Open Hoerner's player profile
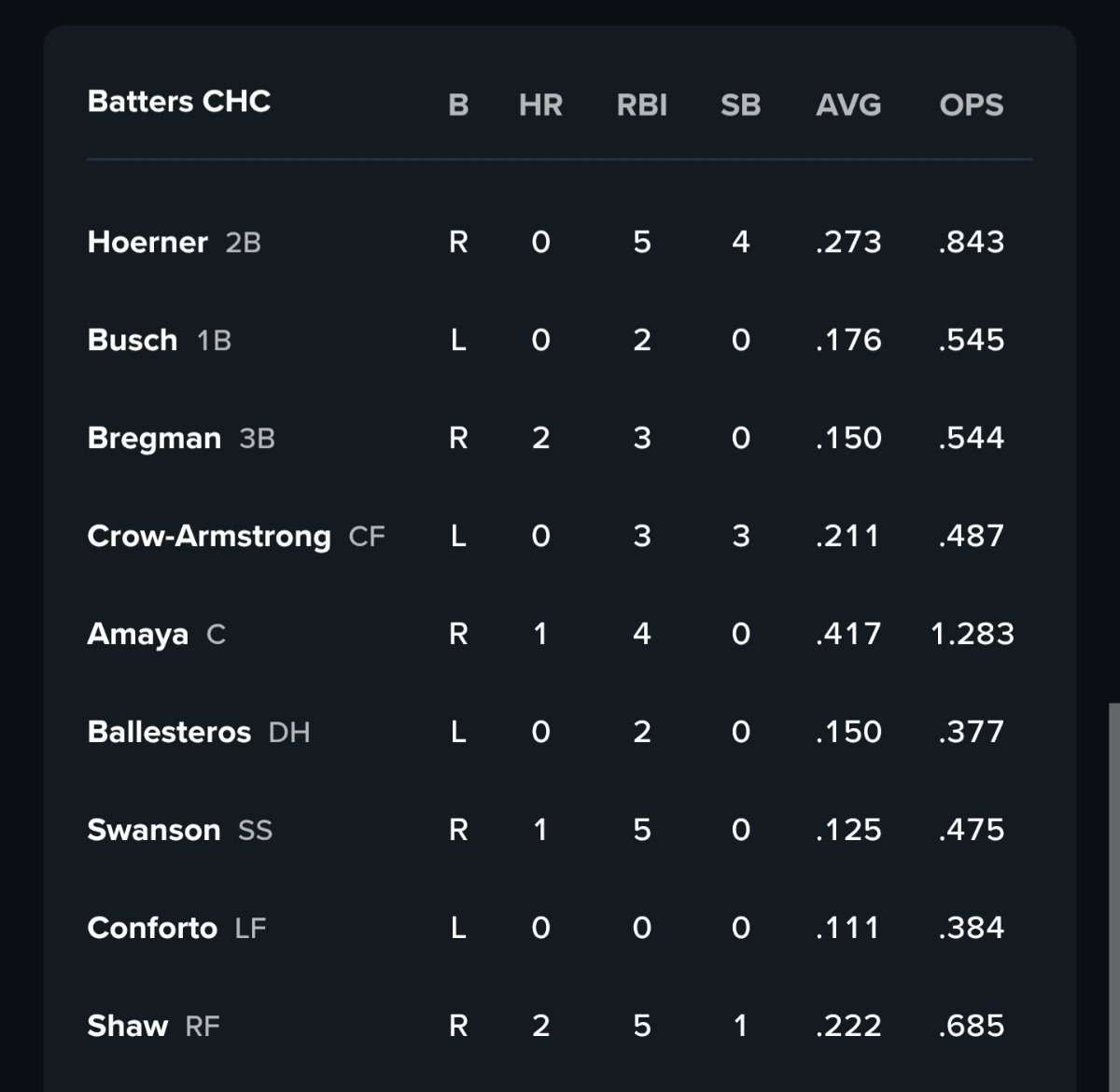Screen dimensions: 1120x1092 147,243
